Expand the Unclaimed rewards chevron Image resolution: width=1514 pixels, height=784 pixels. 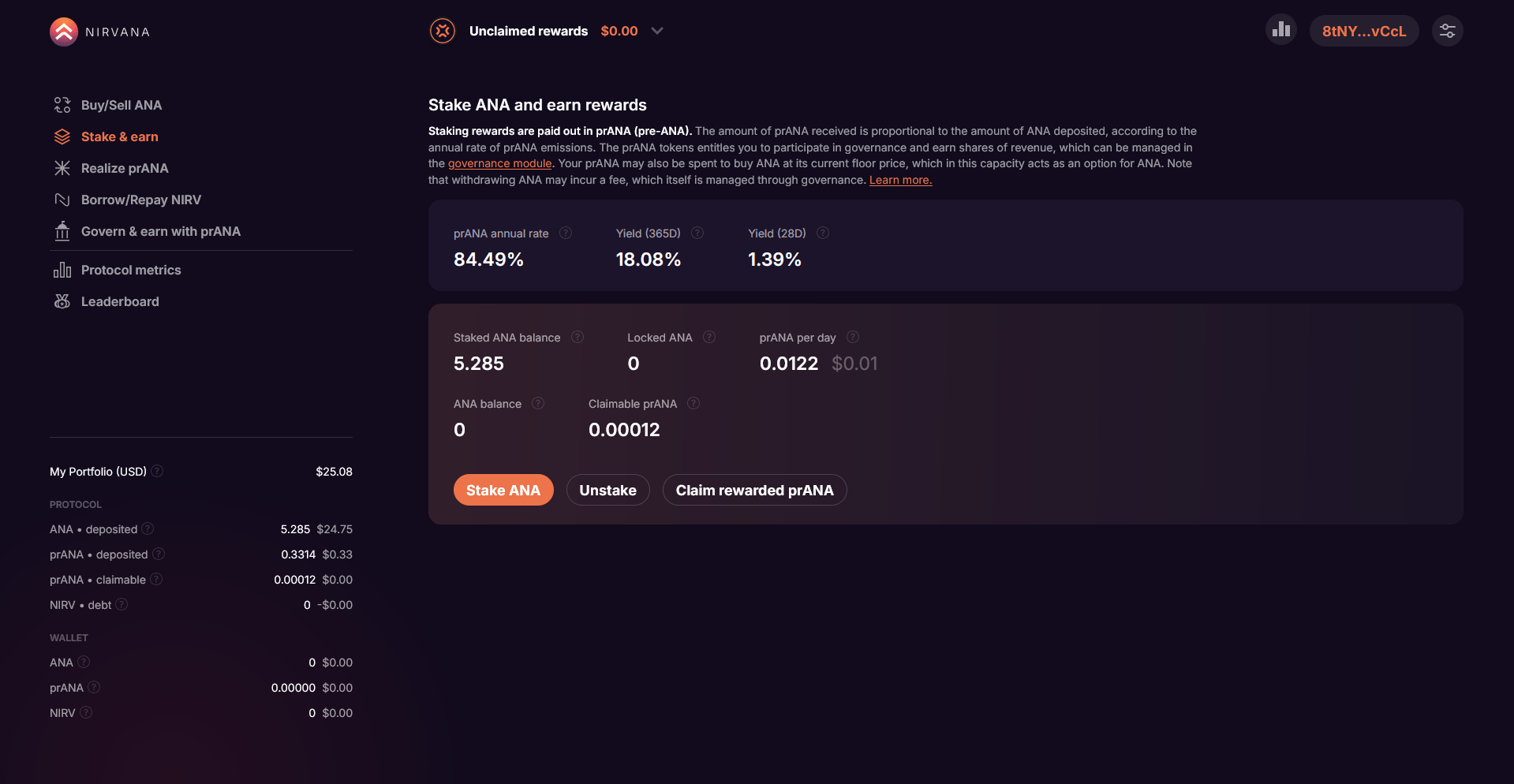point(657,31)
